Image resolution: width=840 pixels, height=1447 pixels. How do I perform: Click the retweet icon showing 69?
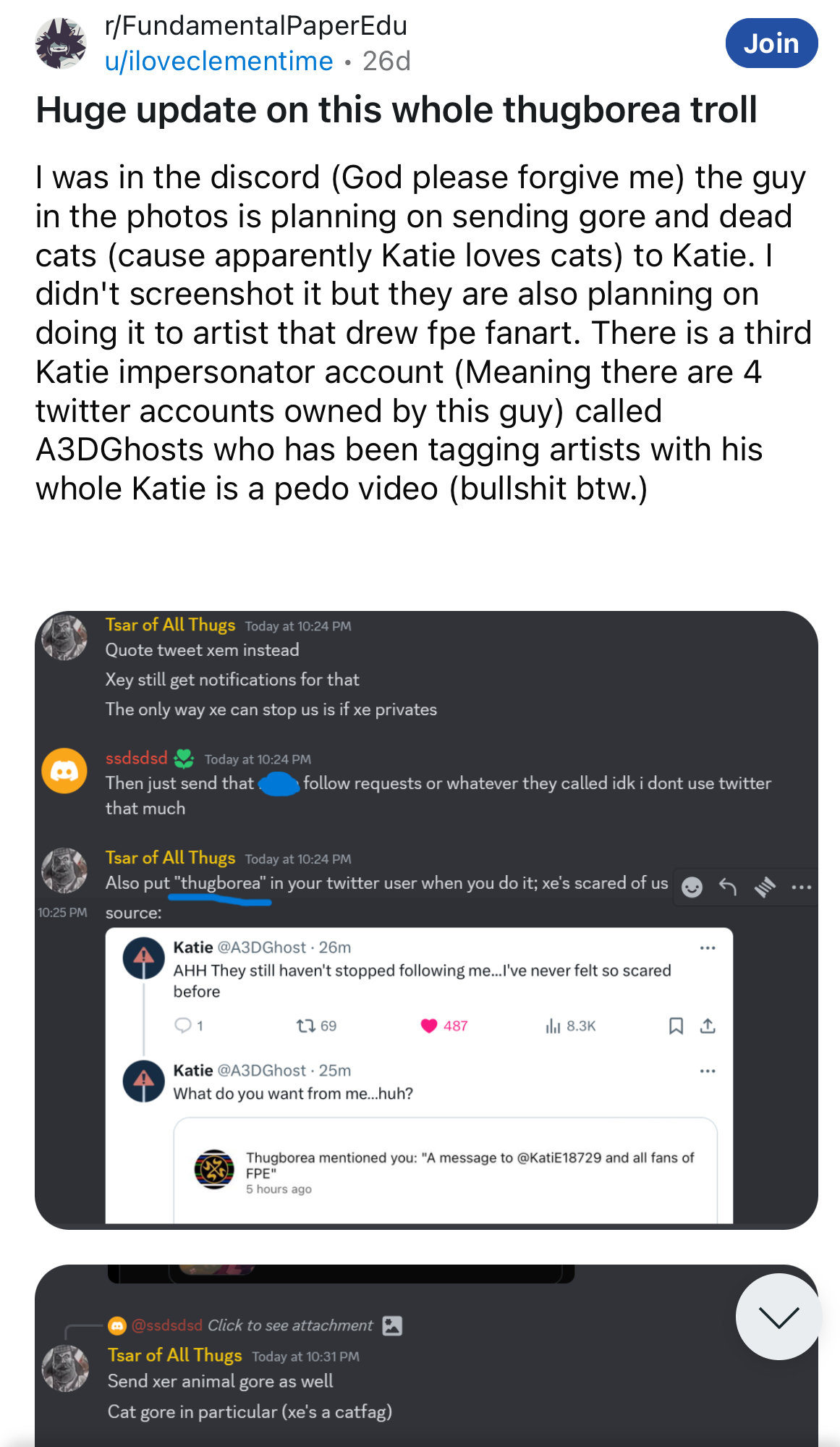(305, 1026)
